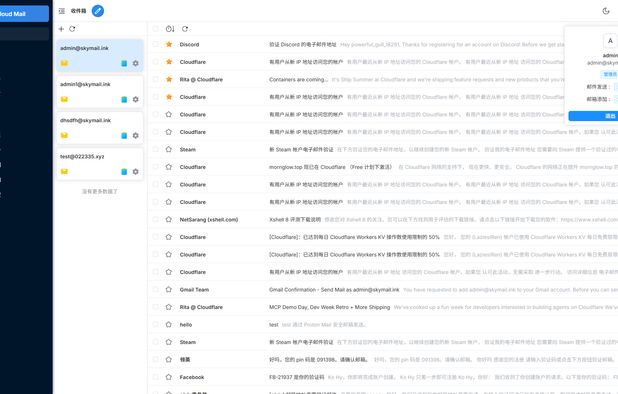Open the test email from hello
Viewport: 618px width, 394px height.
pyautogui.click(x=383, y=325)
